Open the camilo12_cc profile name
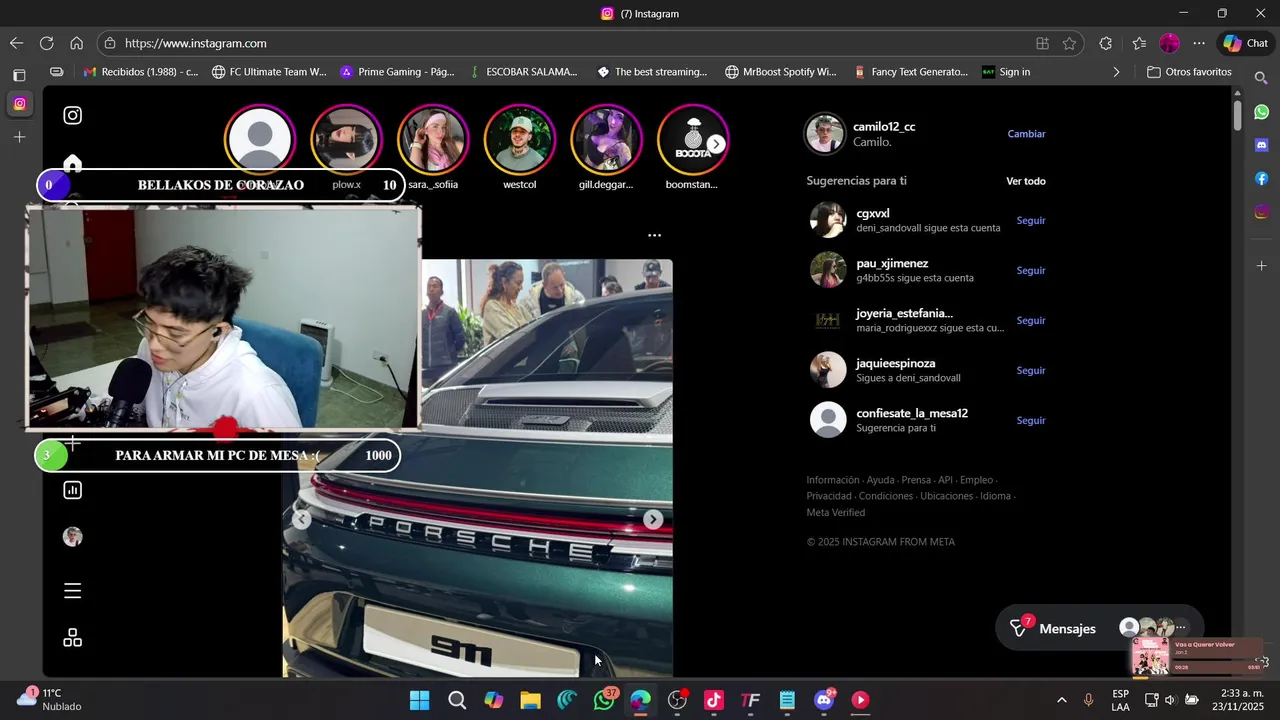 [884, 127]
